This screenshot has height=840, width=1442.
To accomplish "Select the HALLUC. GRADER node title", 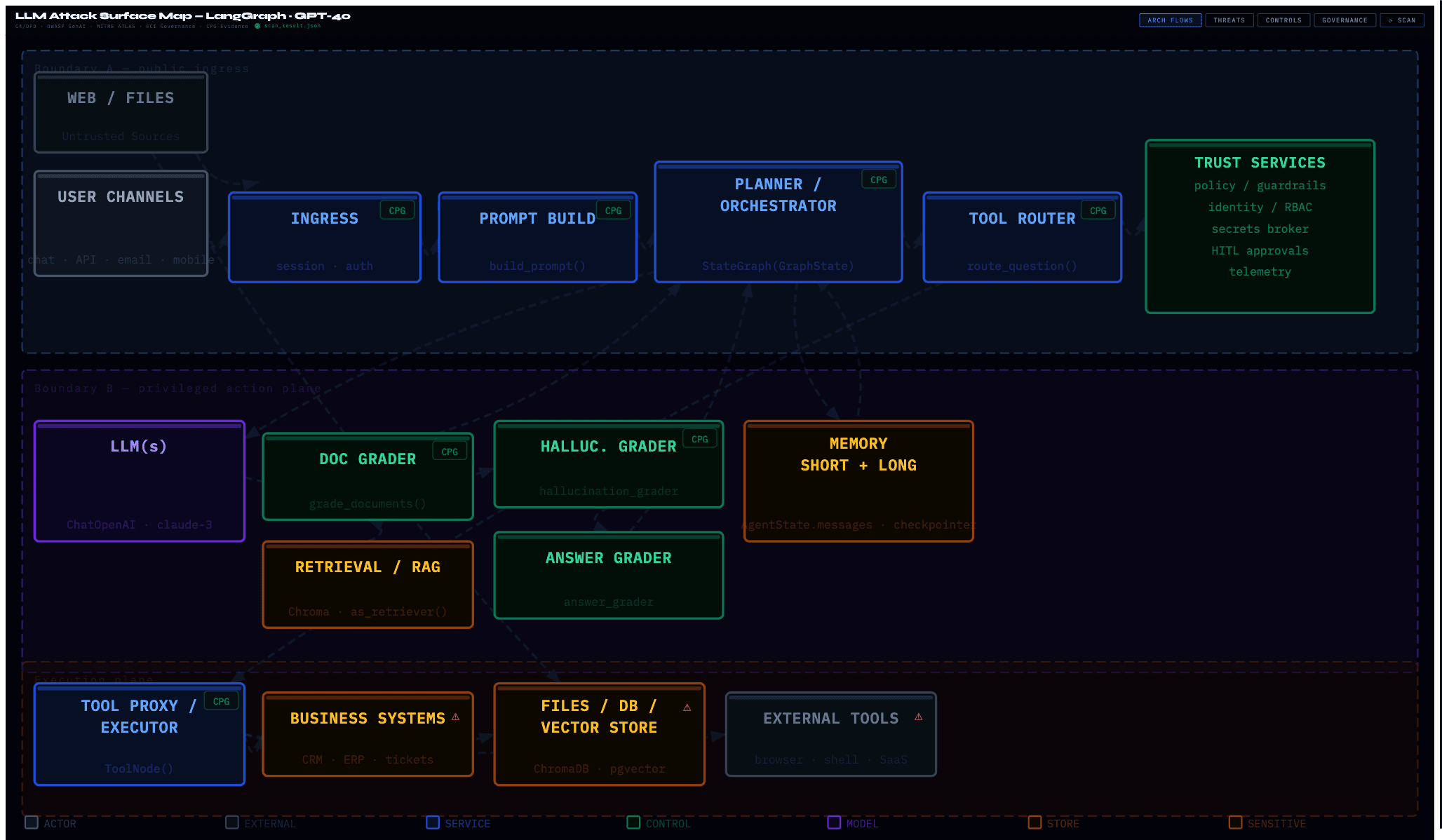I will pos(608,447).
